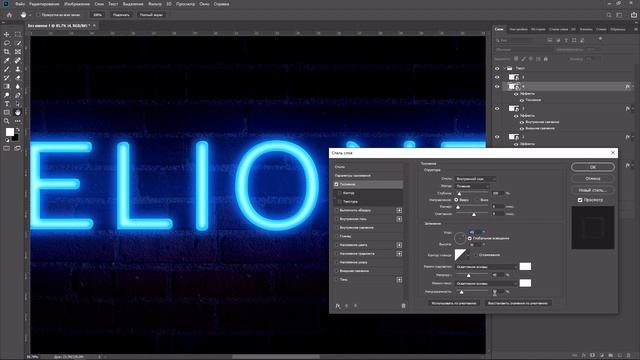Toggle the Глобальное освещение checkbox
This screenshot has height=360, width=640.
click(470, 238)
